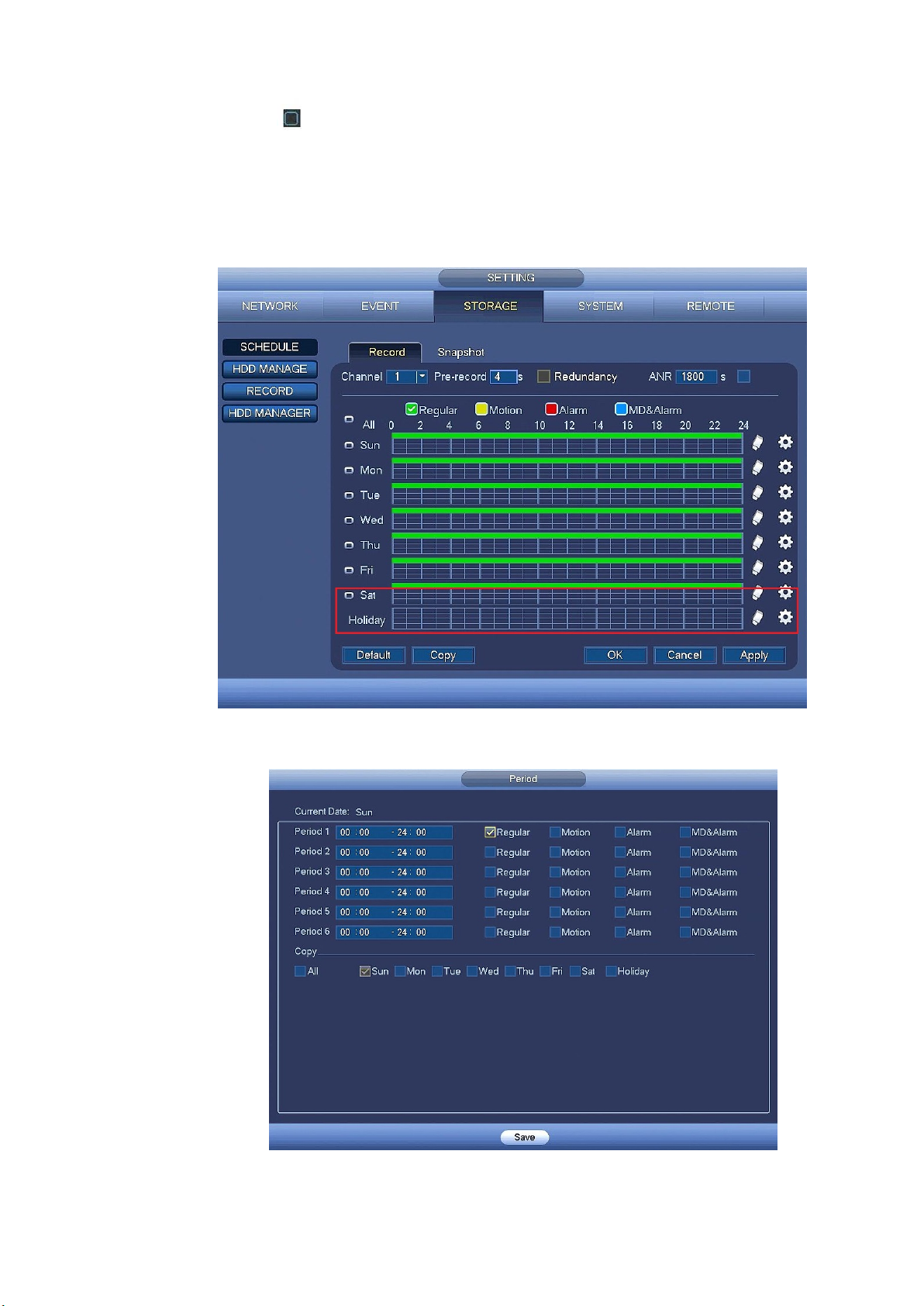The width and height of the screenshot is (924, 1306).
Task: Click the eraser icon in Mon row
Action: (757, 467)
